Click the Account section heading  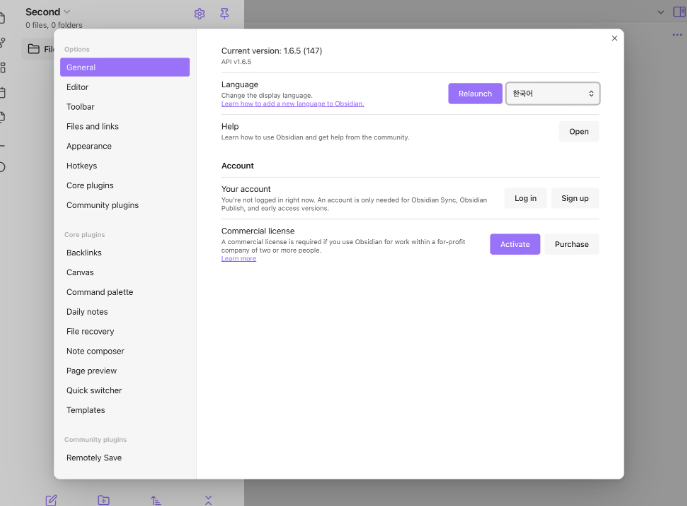pyautogui.click(x=237, y=166)
